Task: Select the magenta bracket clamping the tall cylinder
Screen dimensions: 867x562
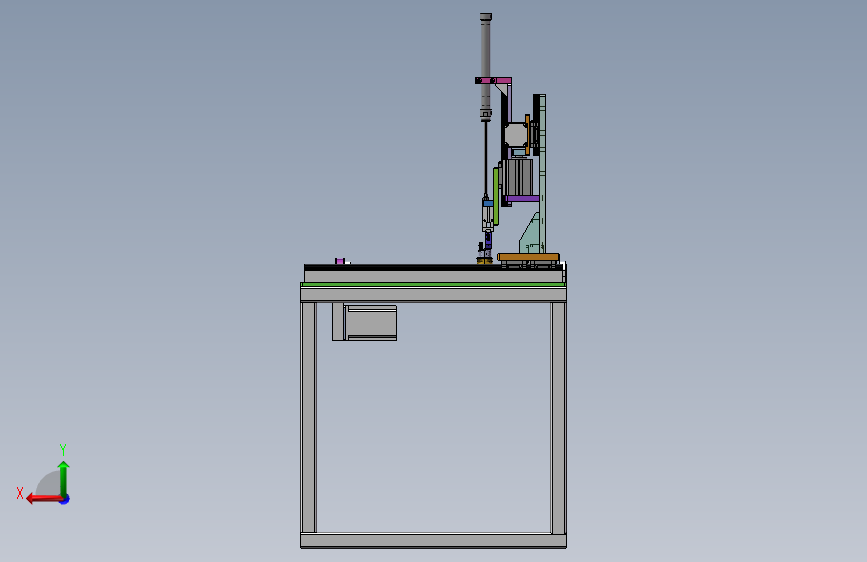Action: tap(493, 81)
